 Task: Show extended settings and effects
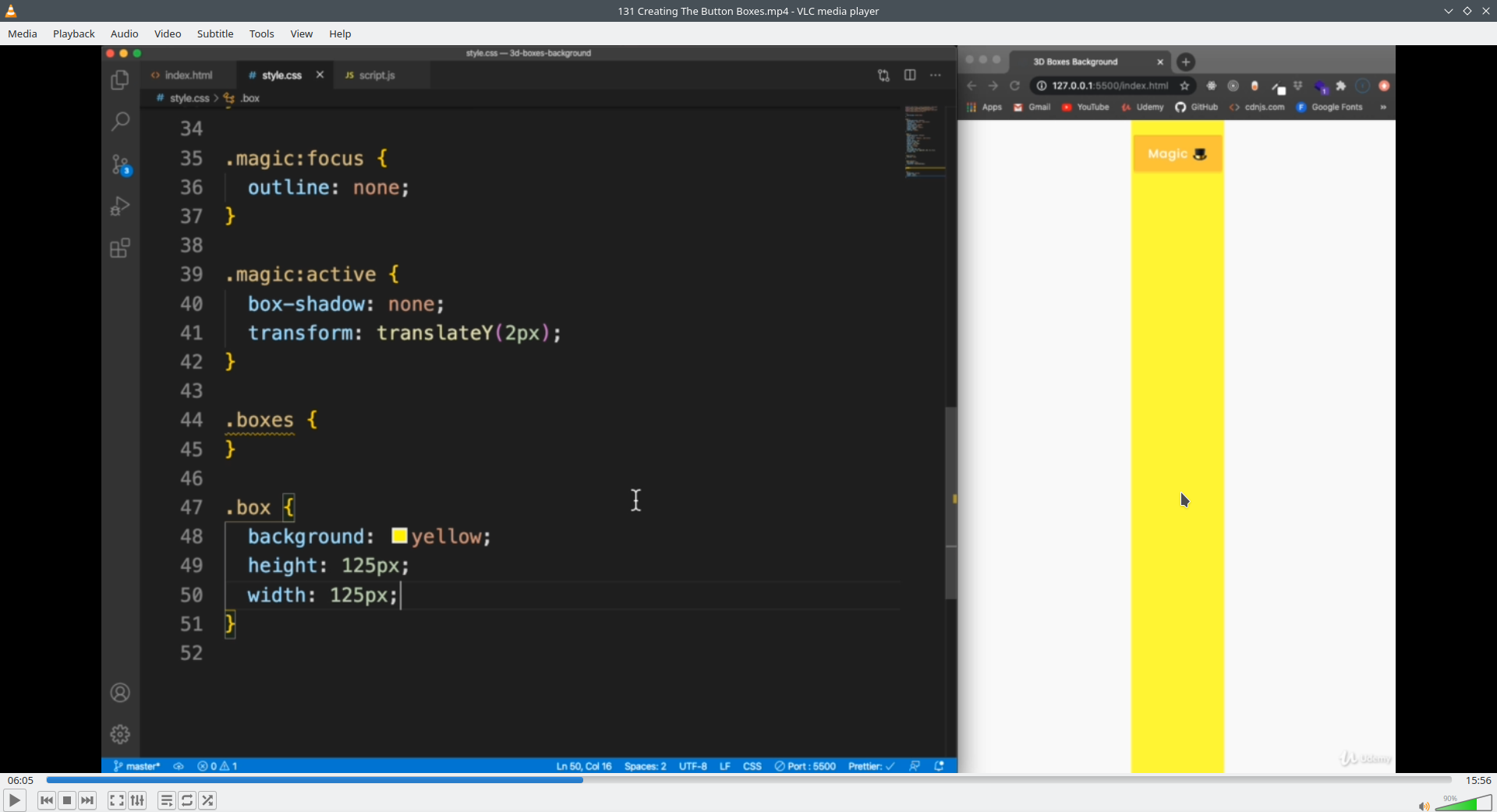(137, 800)
